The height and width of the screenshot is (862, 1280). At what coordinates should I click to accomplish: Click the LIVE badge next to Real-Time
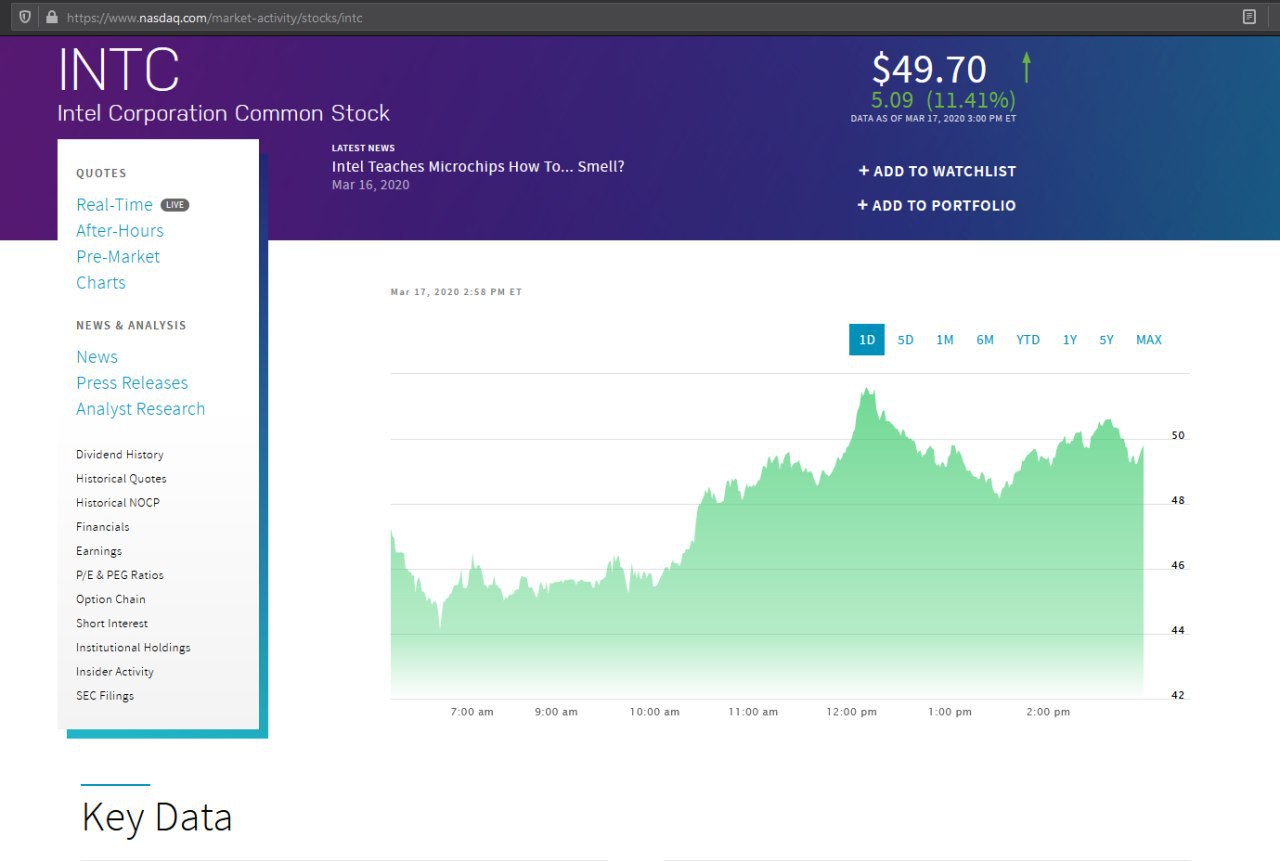(x=174, y=205)
